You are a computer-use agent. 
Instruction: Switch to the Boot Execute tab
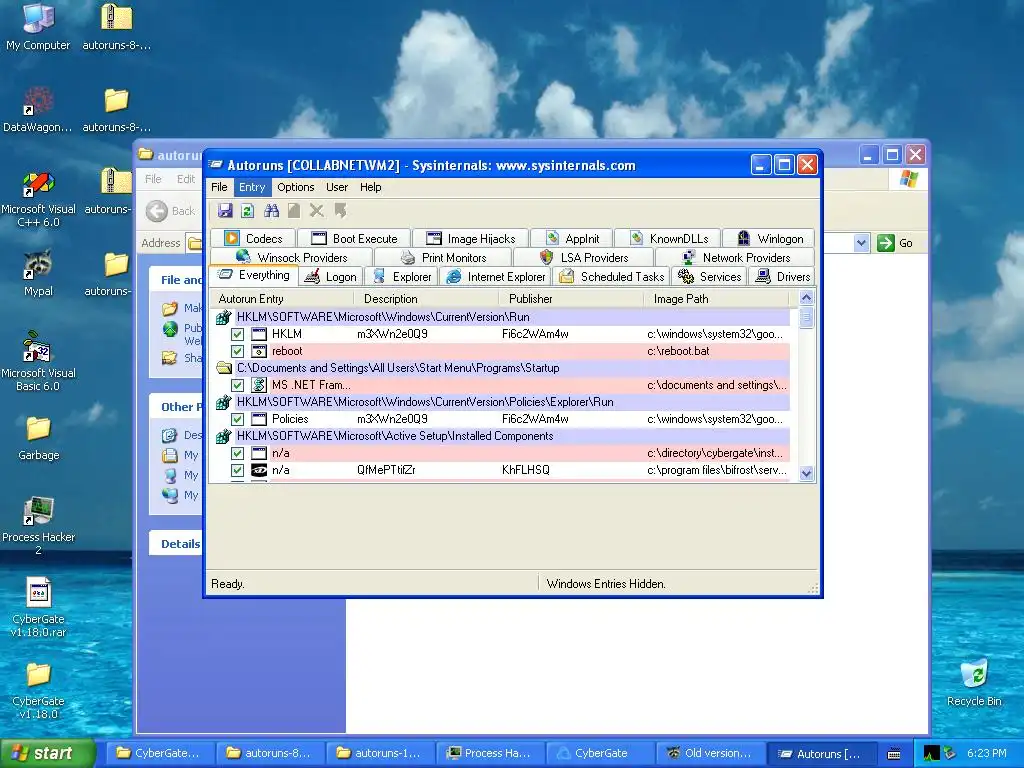click(x=355, y=239)
